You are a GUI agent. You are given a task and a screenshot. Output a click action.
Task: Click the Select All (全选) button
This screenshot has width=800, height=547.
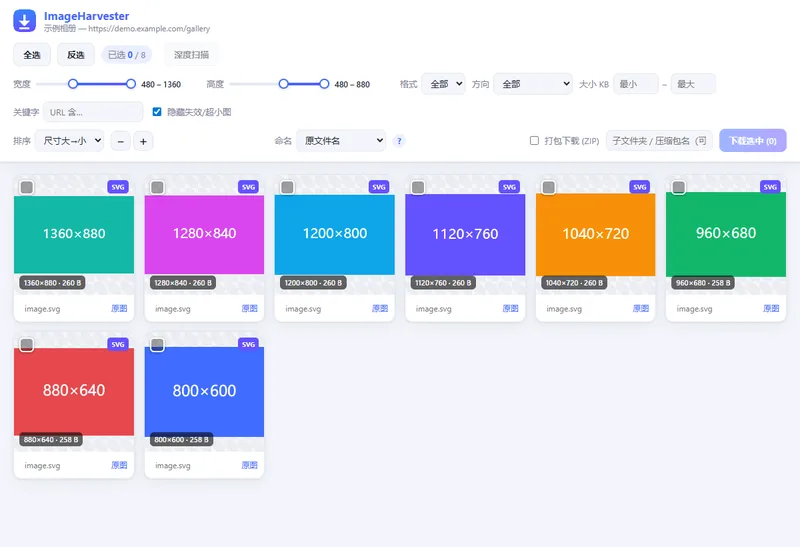pos(32,55)
